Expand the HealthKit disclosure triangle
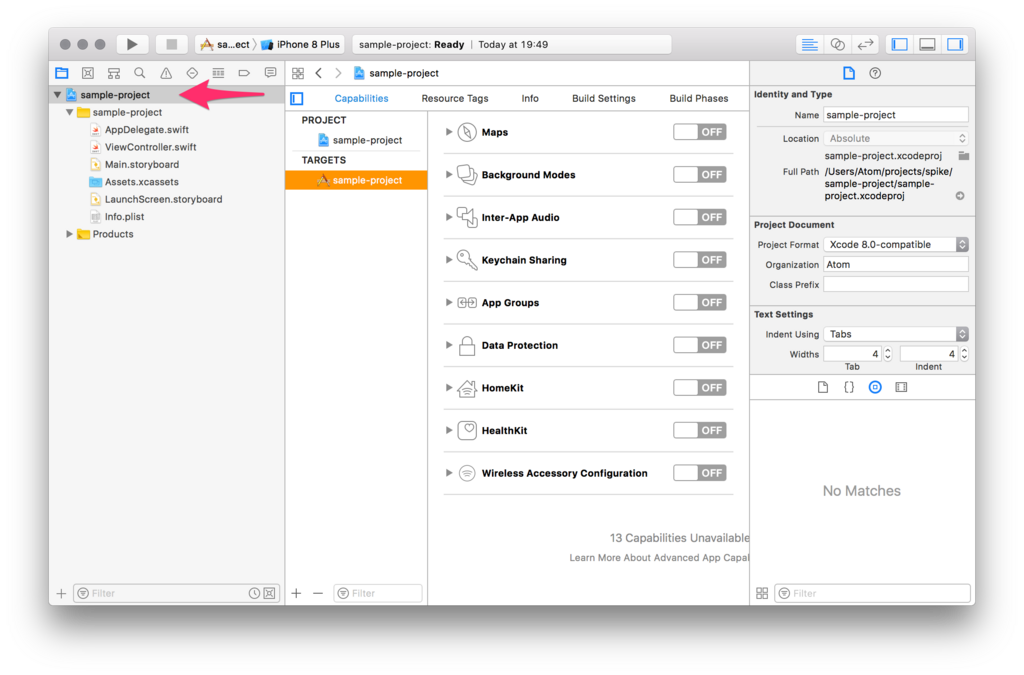 pyautogui.click(x=449, y=430)
